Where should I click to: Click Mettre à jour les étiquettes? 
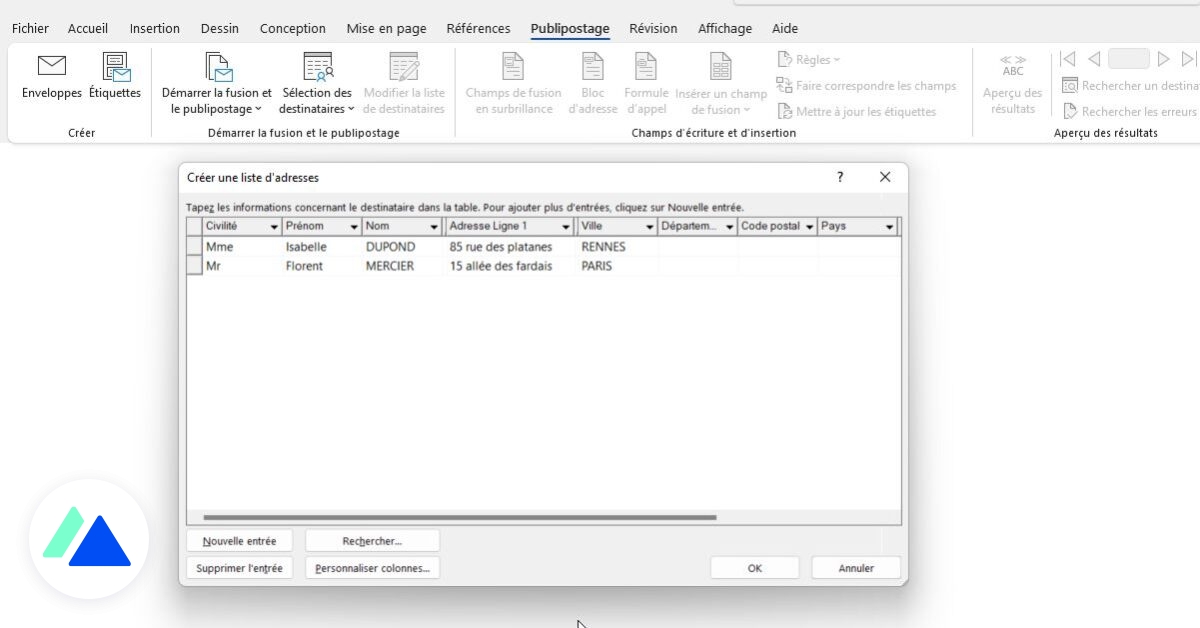click(x=866, y=112)
